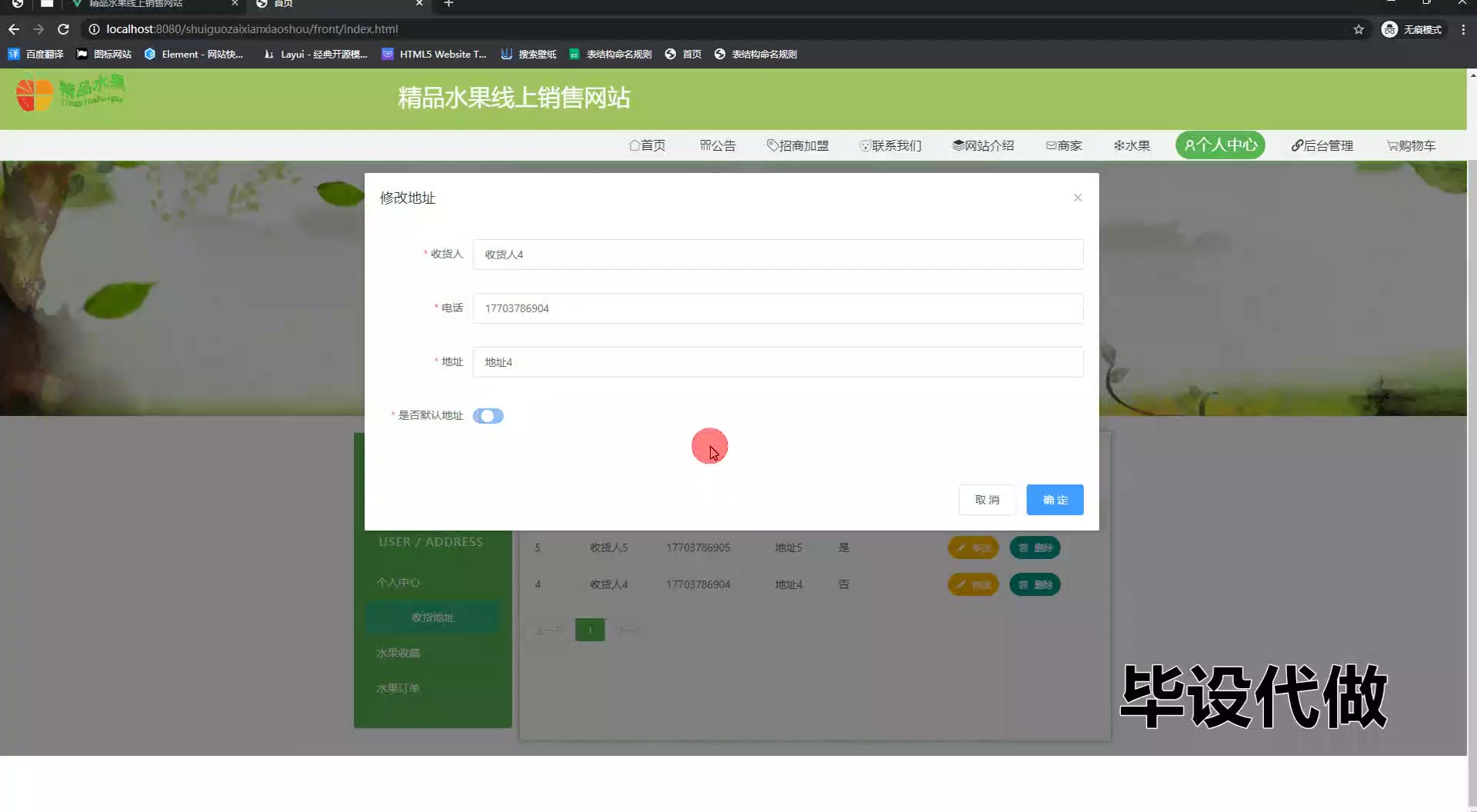Click pagination page 1

coord(590,630)
